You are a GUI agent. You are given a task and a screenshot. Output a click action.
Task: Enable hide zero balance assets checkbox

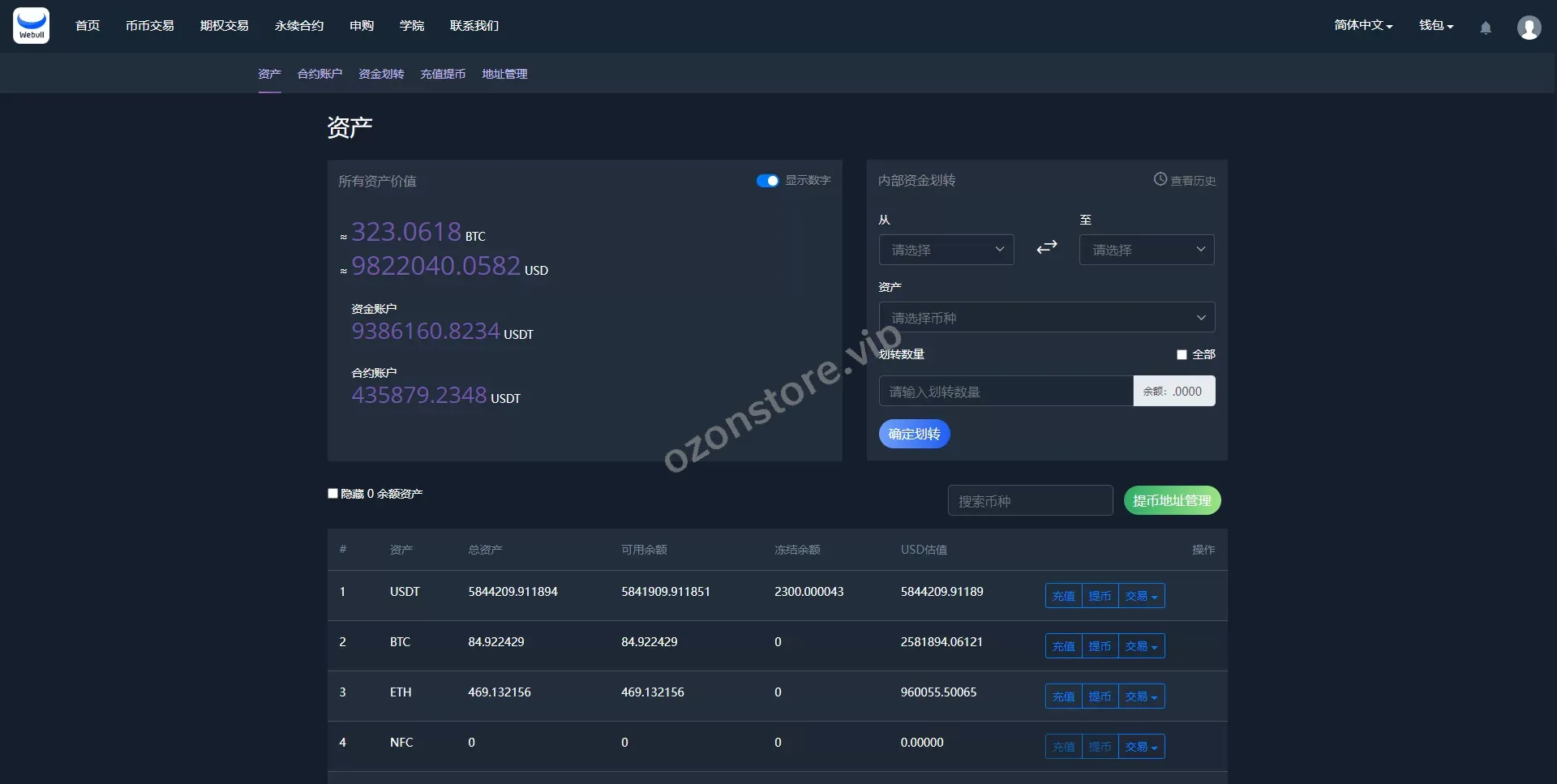coord(332,493)
